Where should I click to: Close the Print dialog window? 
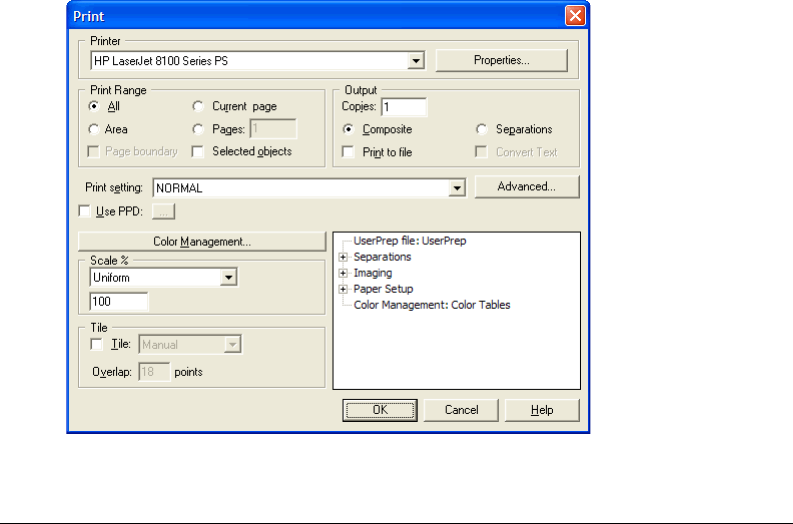[x=575, y=16]
